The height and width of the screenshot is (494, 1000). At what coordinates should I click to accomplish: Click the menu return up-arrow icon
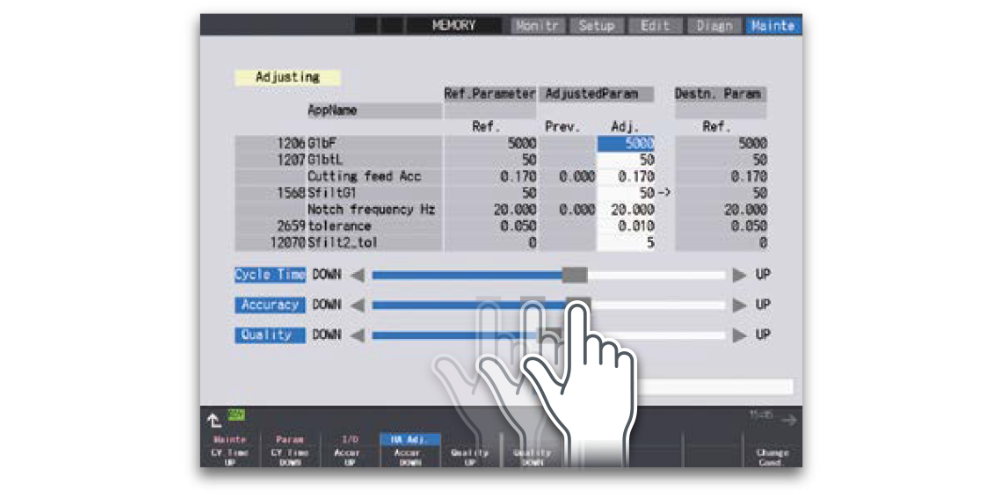tap(213, 420)
